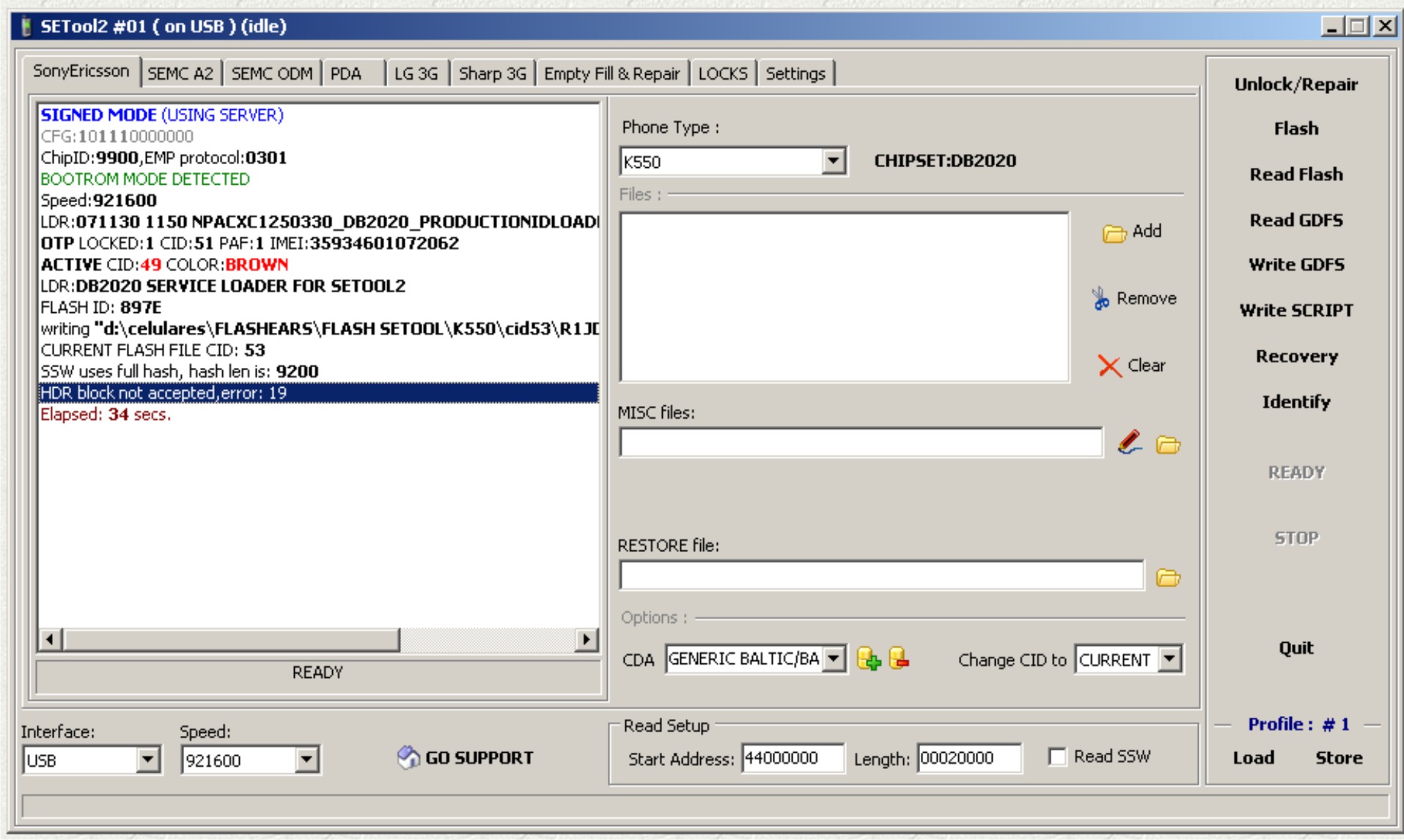1404x840 pixels.
Task: Close the SETool2 window
Action: click(x=1385, y=26)
